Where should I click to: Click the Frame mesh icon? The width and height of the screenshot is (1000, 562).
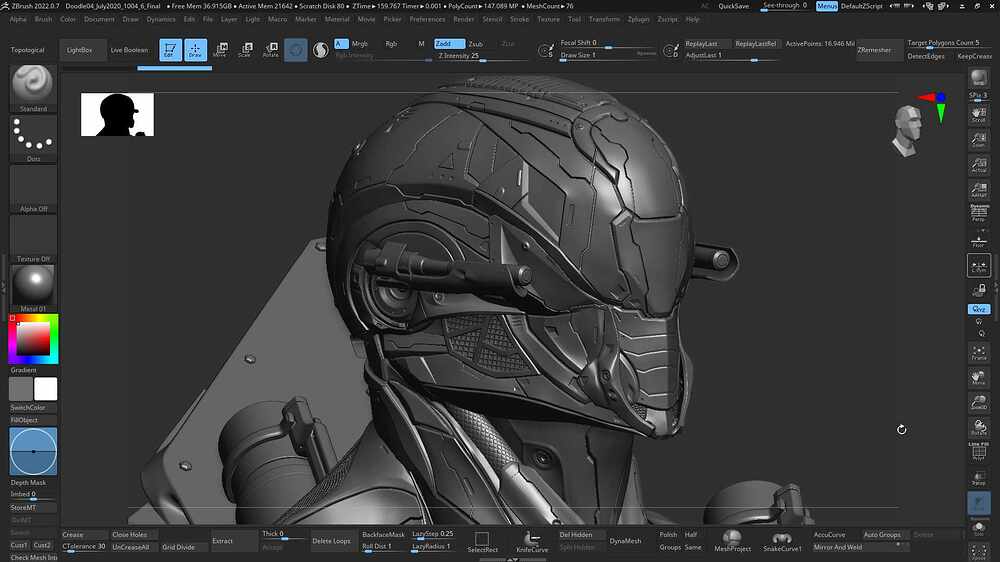pos(978,353)
